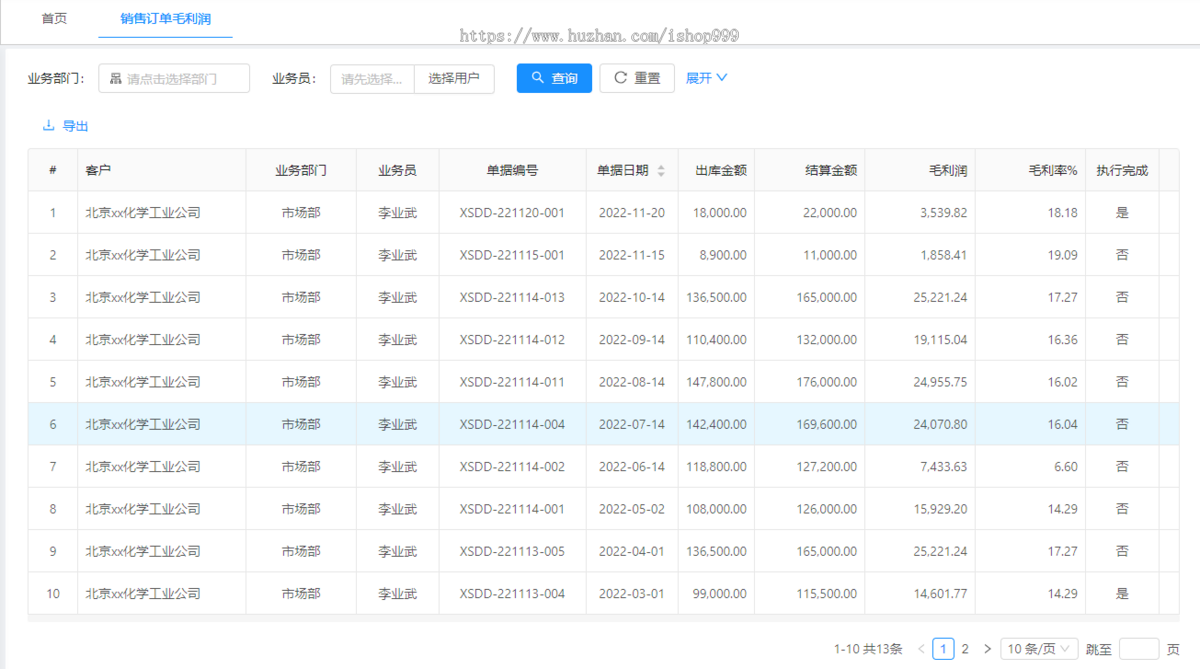
Task: Click date cell 2022-10-14
Action: [x=631, y=297]
